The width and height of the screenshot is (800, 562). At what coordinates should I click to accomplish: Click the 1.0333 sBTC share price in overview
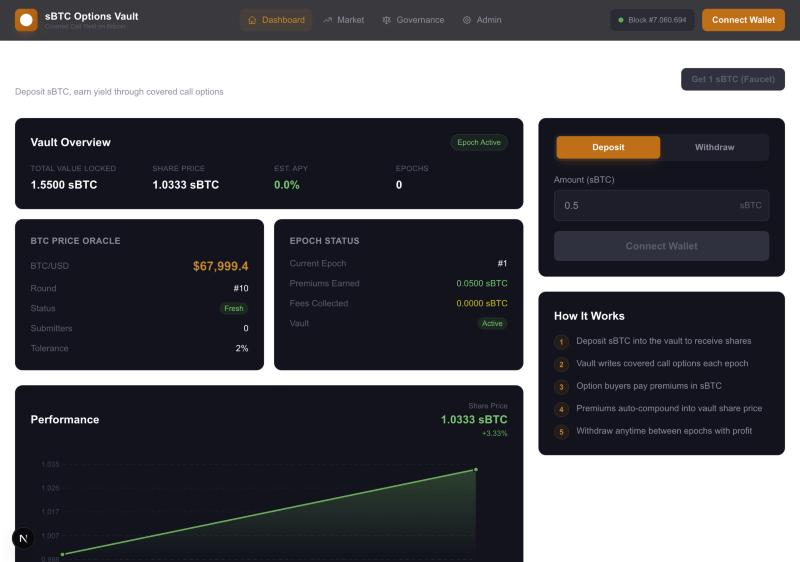185,185
